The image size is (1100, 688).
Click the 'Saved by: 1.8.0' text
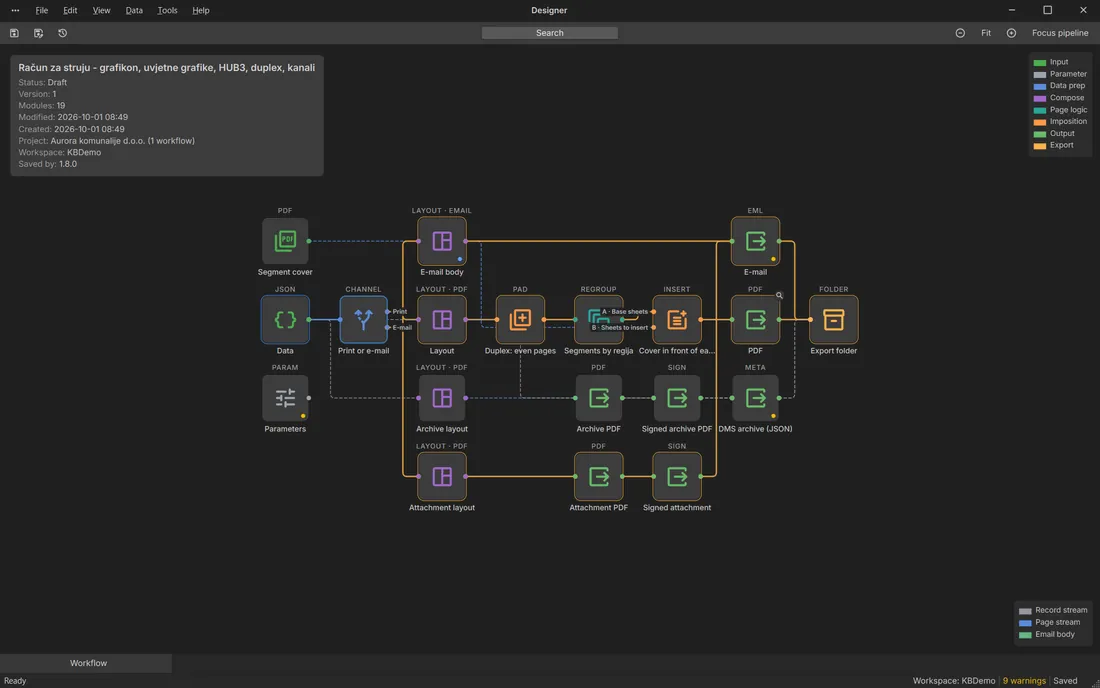click(x=48, y=164)
